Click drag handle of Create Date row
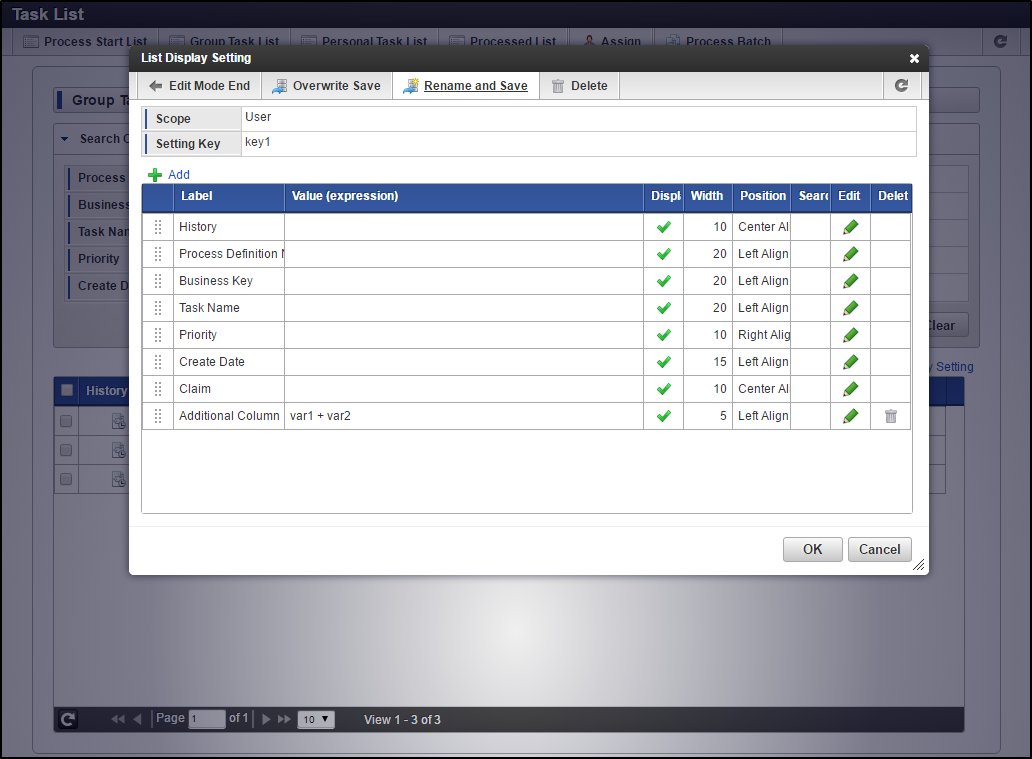This screenshot has height=759, width=1032. coord(158,362)
